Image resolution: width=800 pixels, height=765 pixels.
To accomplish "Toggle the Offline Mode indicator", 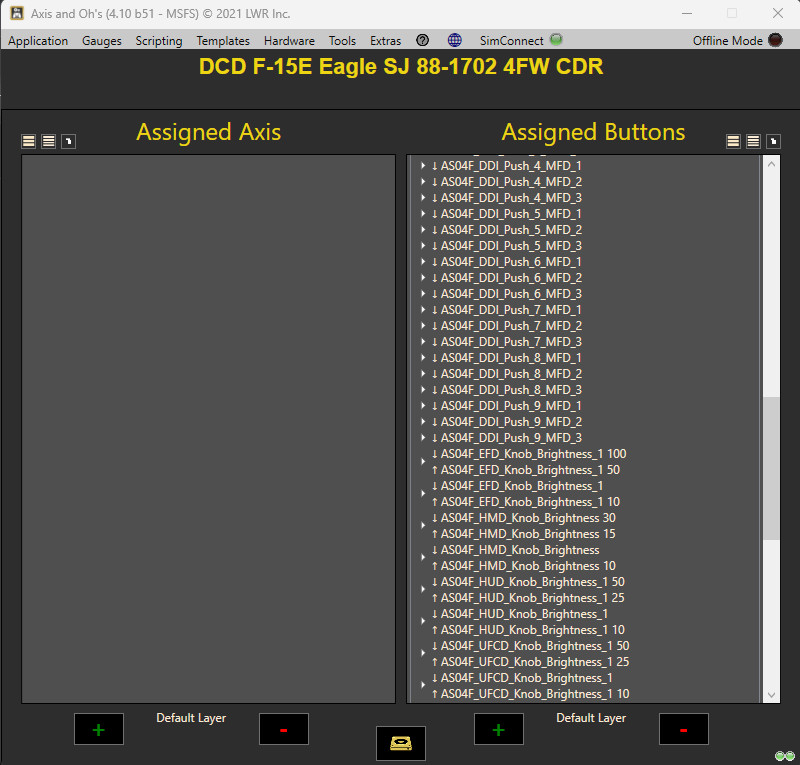I will pos(774,40).
